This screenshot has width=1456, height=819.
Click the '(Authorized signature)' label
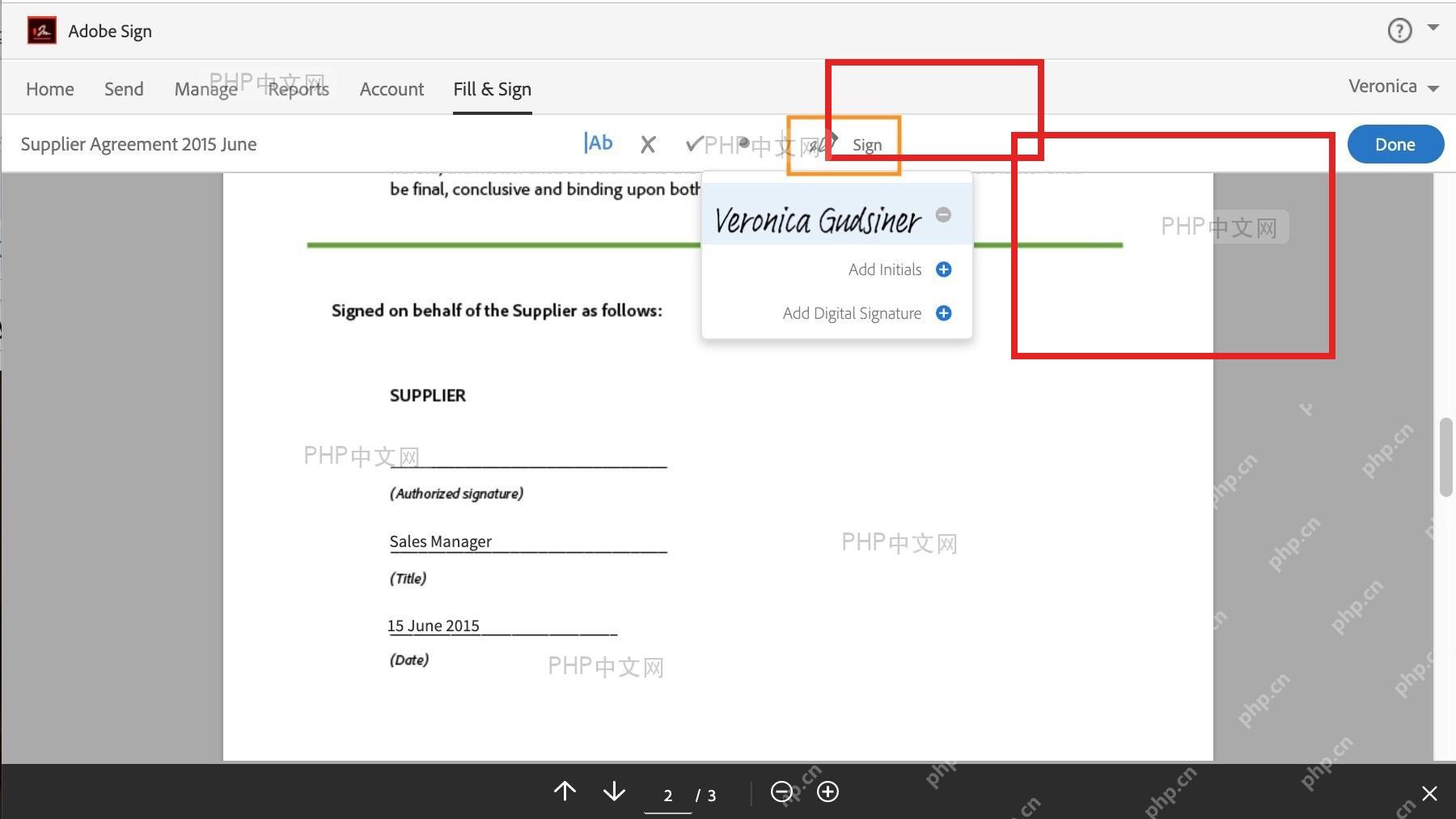457,494
